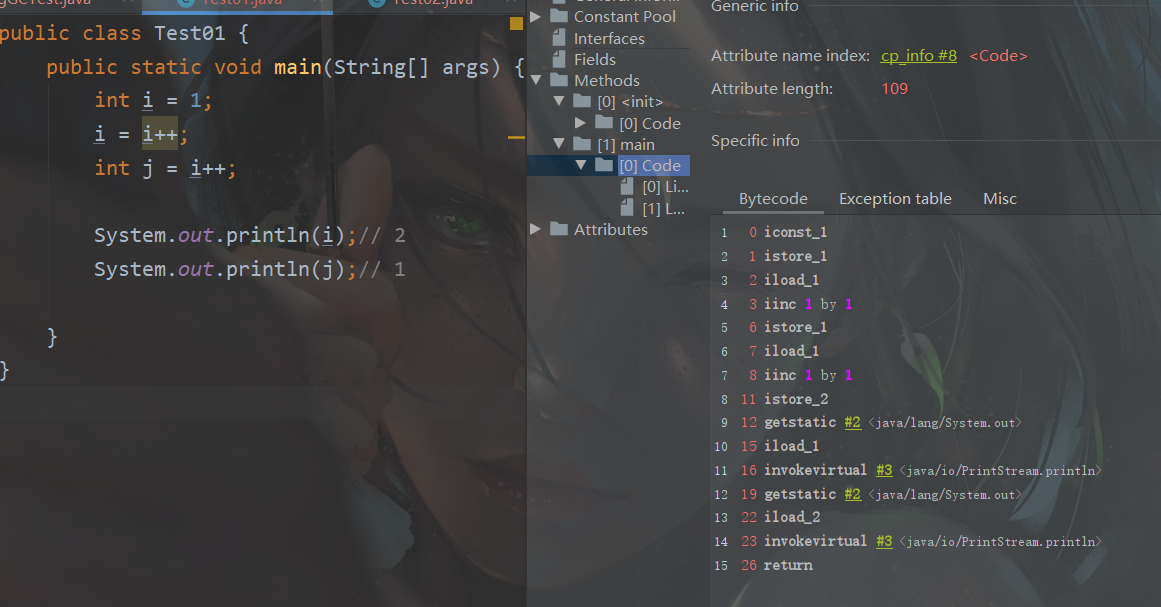Click the folder icon of [0] Code under <init>
This screenshot has height=607, width=1161.
[604, 123]
